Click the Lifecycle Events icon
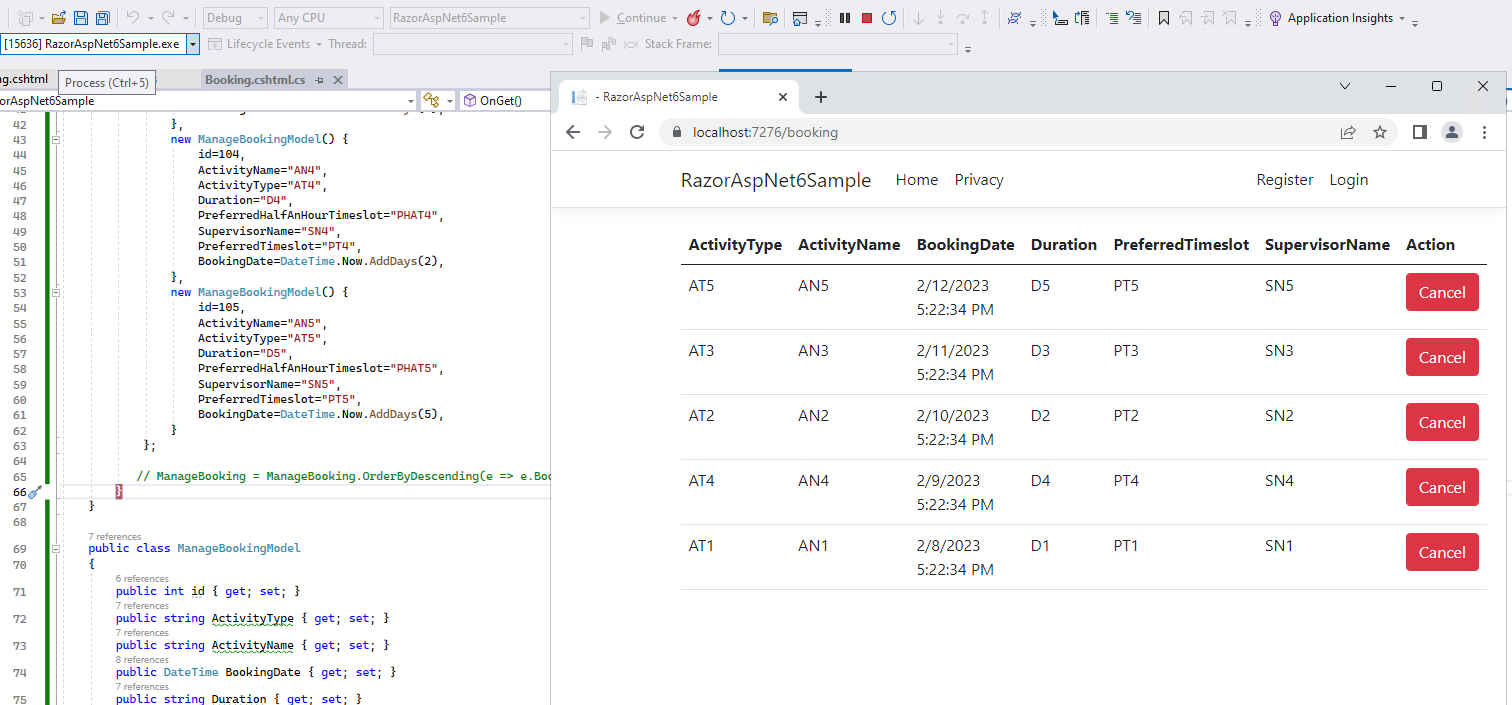 click(x=215, y=44)
